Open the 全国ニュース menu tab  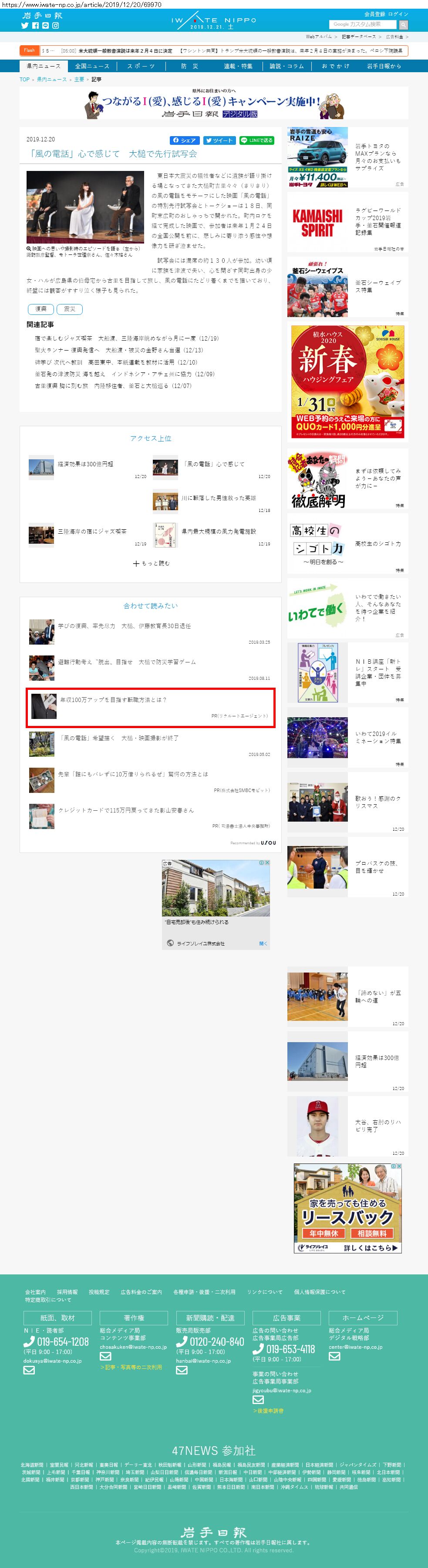(92, 67)
